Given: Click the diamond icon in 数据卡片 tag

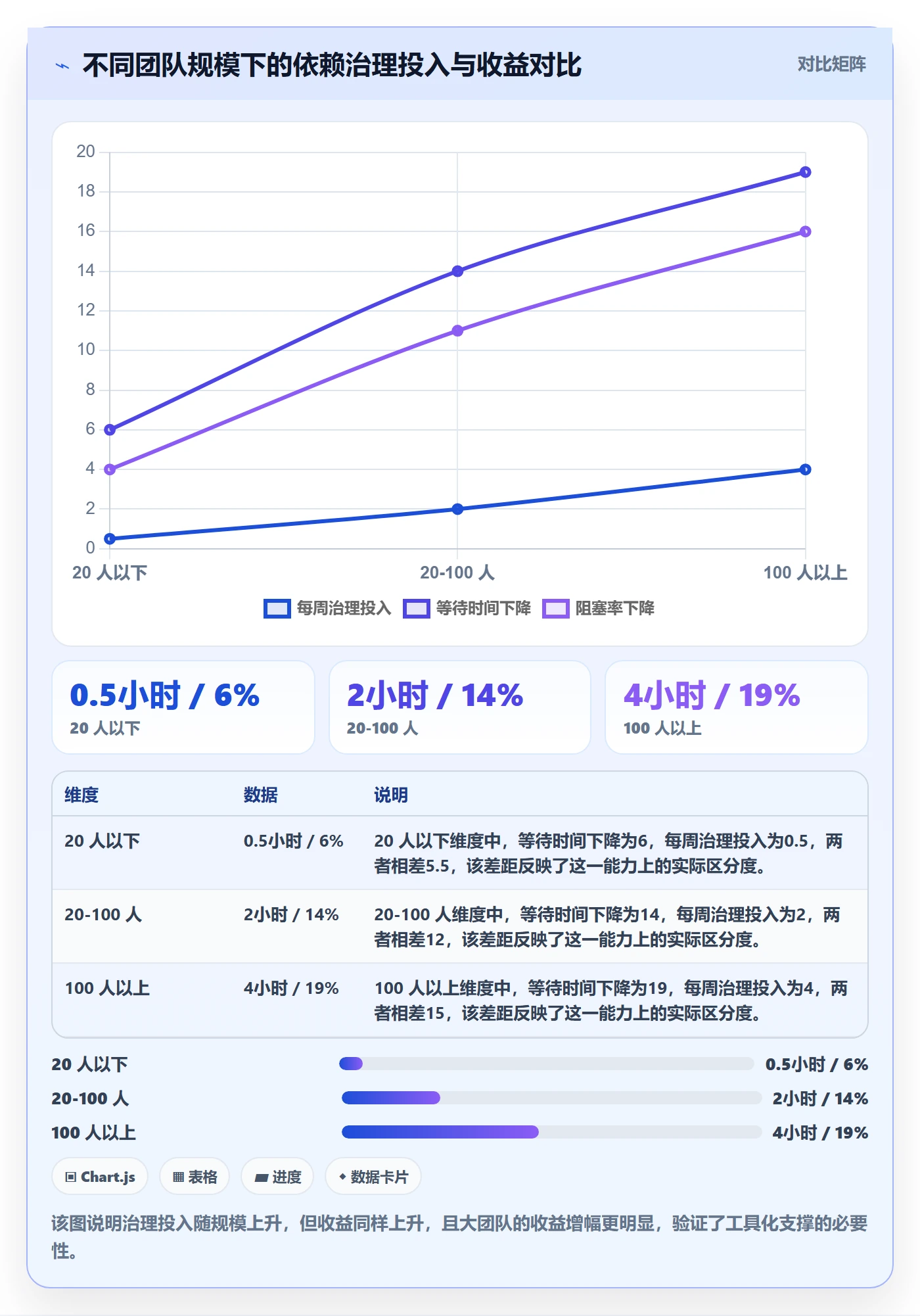Looking at the screenshot, I should [342, 1177].
